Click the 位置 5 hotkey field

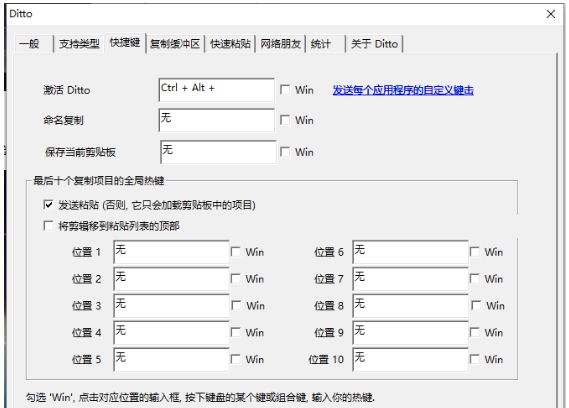171,359
